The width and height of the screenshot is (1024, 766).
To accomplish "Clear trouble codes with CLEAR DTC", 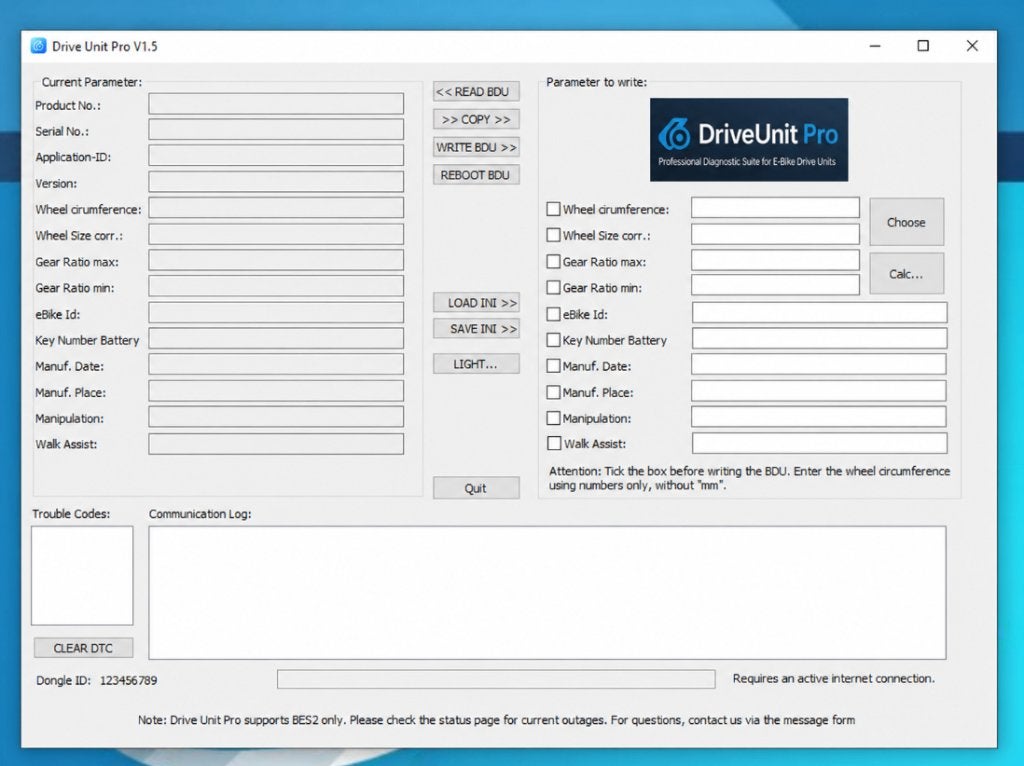I will pyautogui.click(x=83, y=648).
